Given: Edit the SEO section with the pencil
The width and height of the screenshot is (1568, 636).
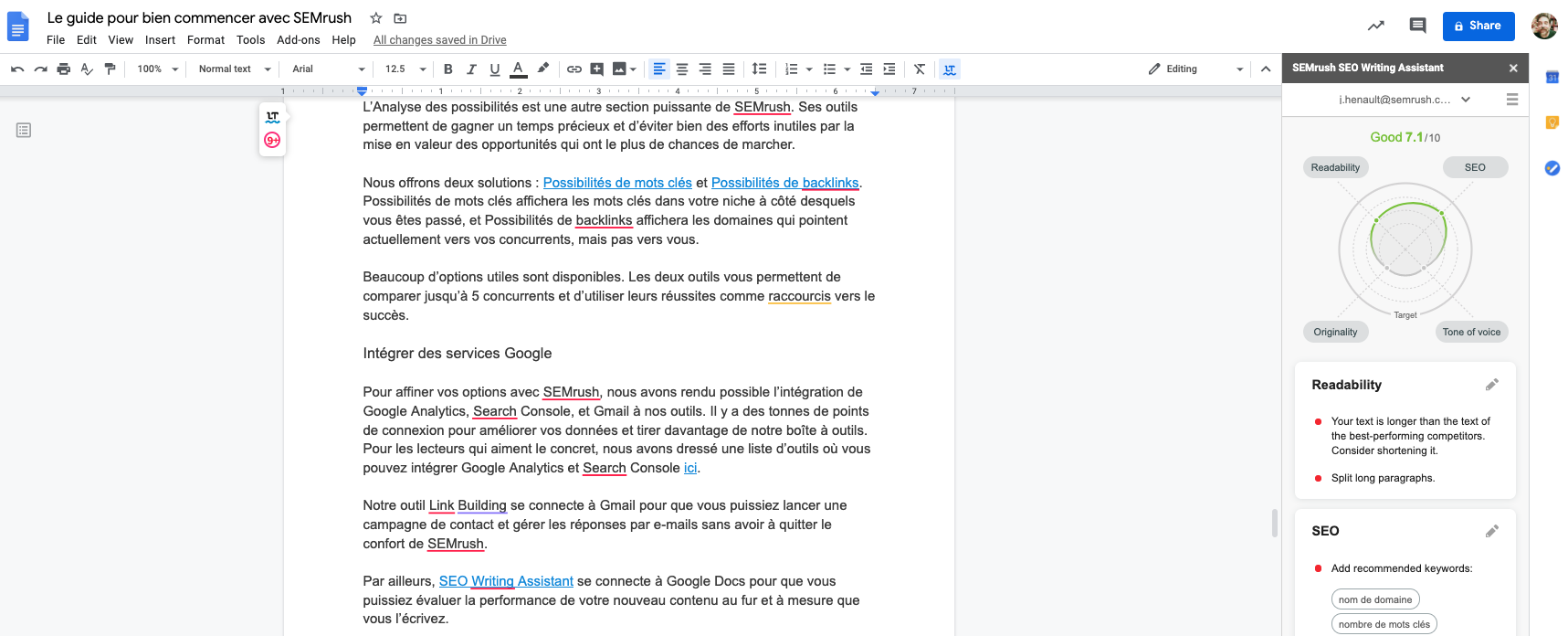Looking at the screenshot, I should 1491,531.
